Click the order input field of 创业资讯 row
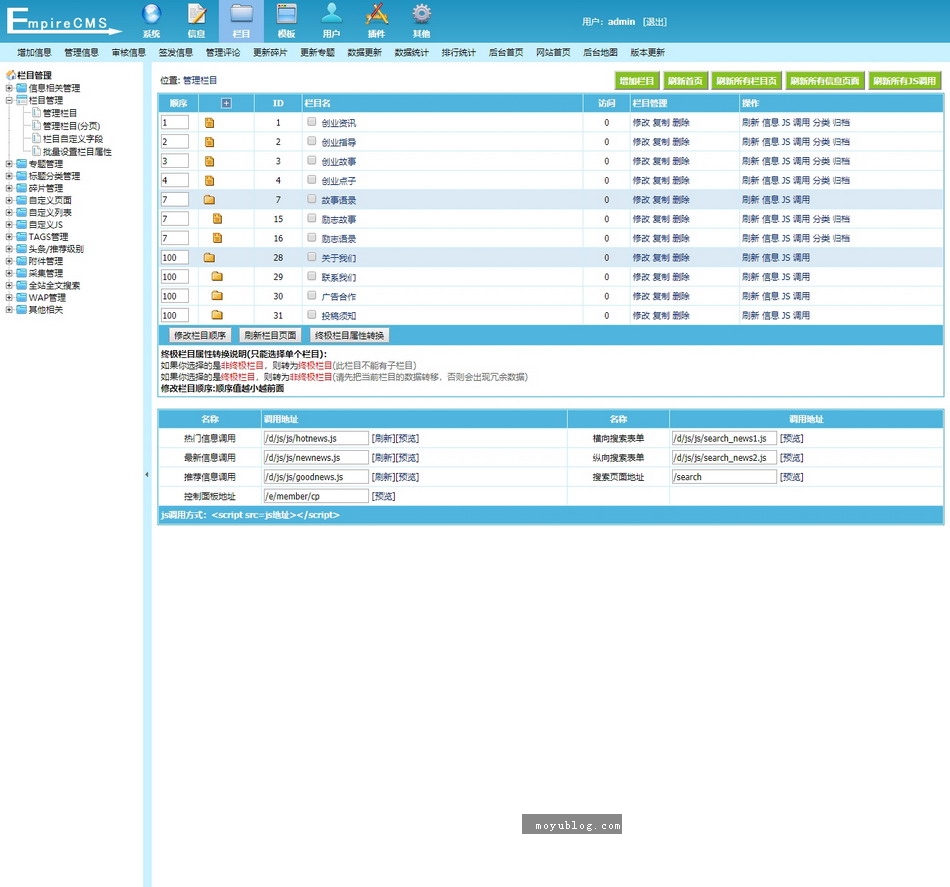950x887 pixels. pyautogui.click(x=174, y=122)
